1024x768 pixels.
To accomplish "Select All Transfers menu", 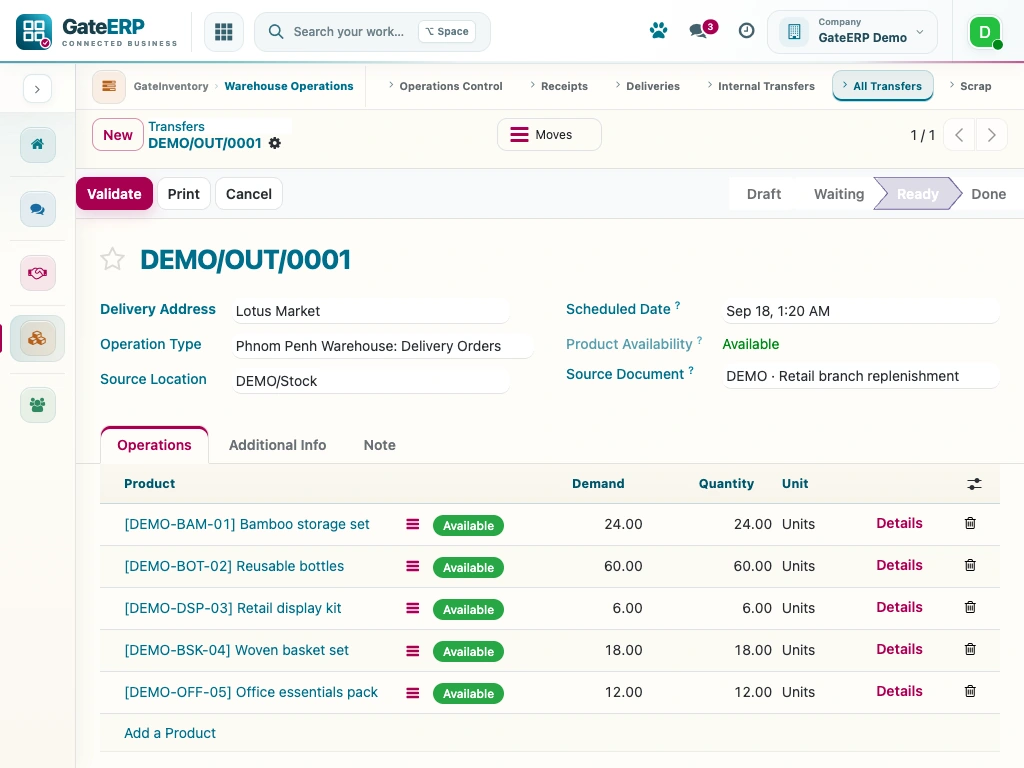I will point(882,86).
